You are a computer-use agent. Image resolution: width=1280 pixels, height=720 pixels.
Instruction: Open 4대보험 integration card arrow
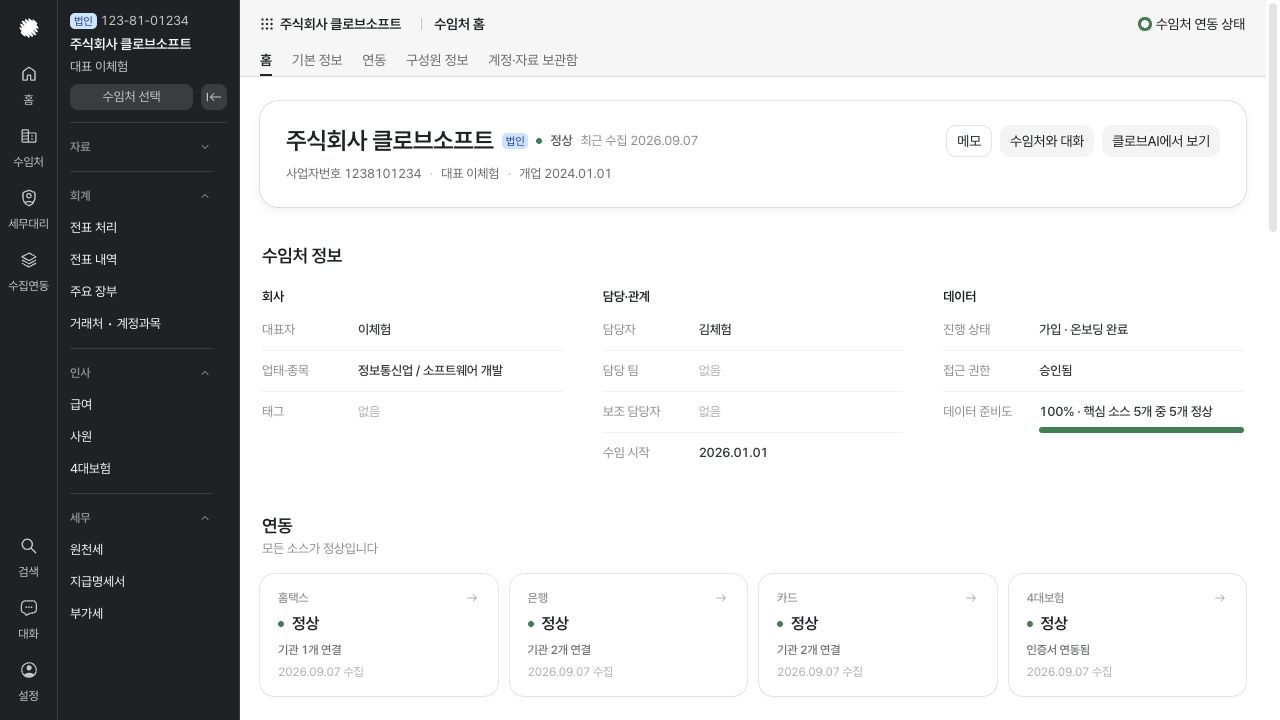click(1220, 598)
